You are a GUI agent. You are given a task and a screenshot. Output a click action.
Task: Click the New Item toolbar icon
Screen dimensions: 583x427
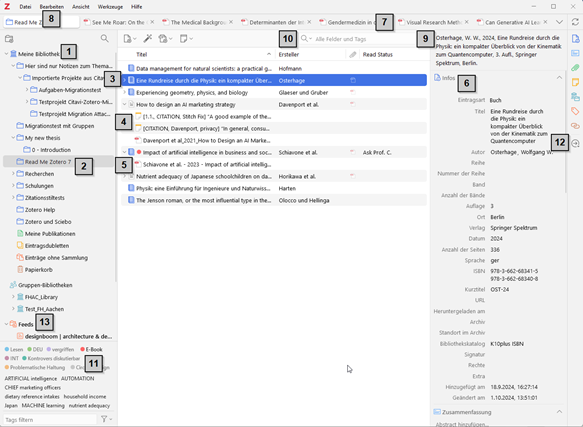click(x=130, y=39)
